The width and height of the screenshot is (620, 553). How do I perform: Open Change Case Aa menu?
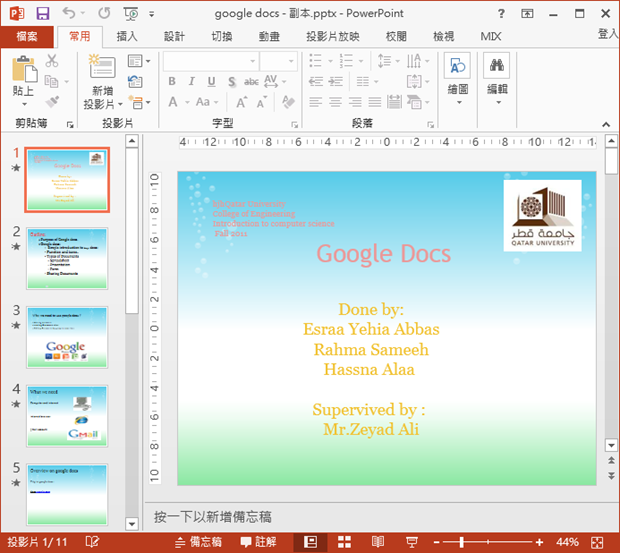pos(207,102)
